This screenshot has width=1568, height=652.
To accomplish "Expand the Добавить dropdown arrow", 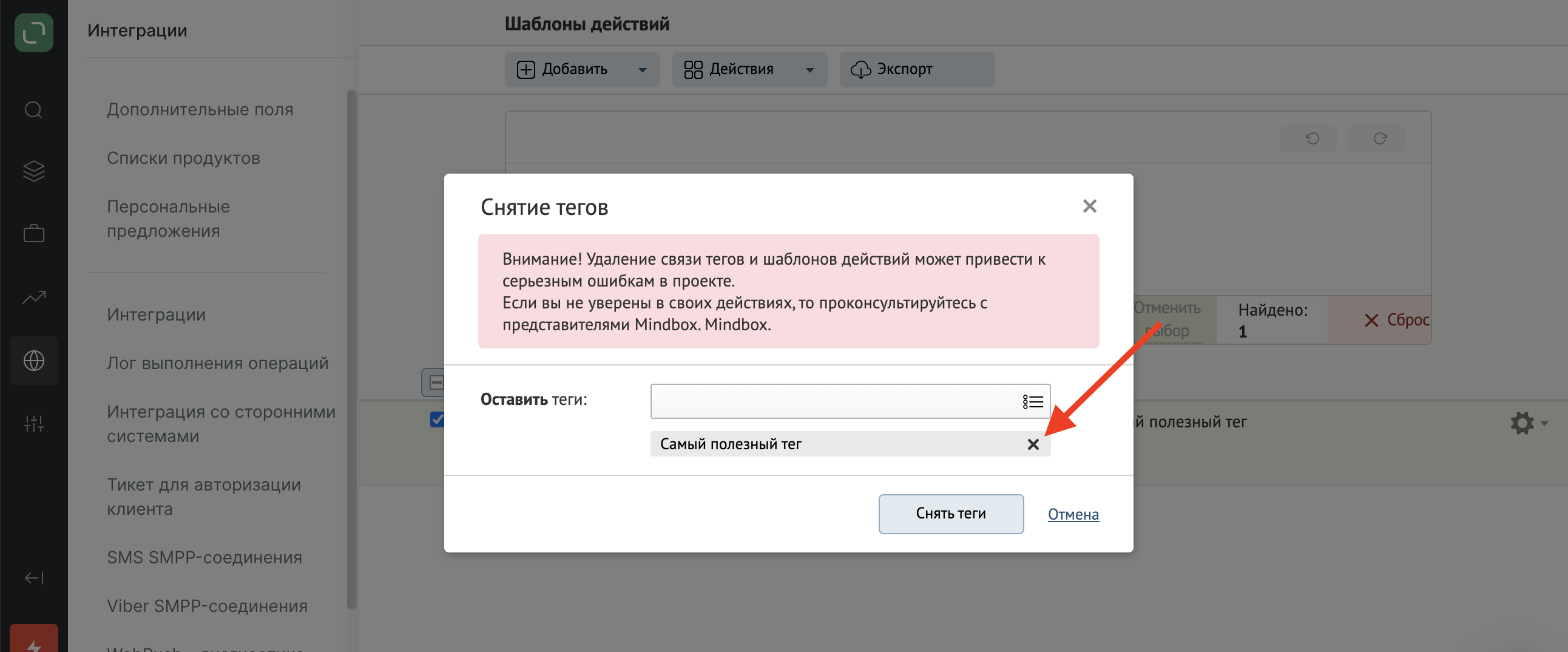I will pos(642,70).
